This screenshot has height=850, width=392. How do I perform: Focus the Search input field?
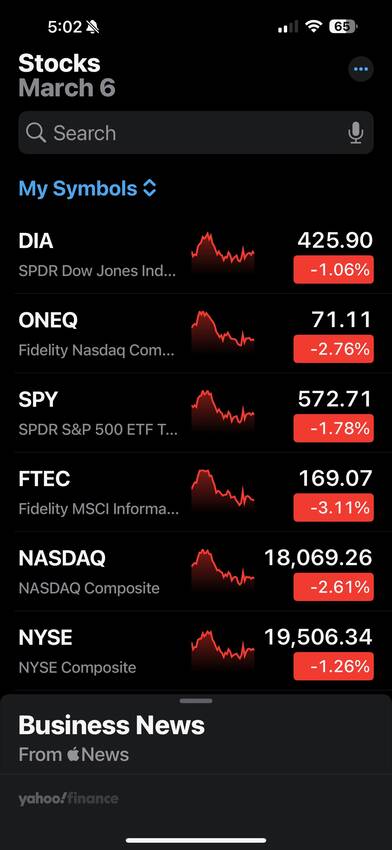196,133
